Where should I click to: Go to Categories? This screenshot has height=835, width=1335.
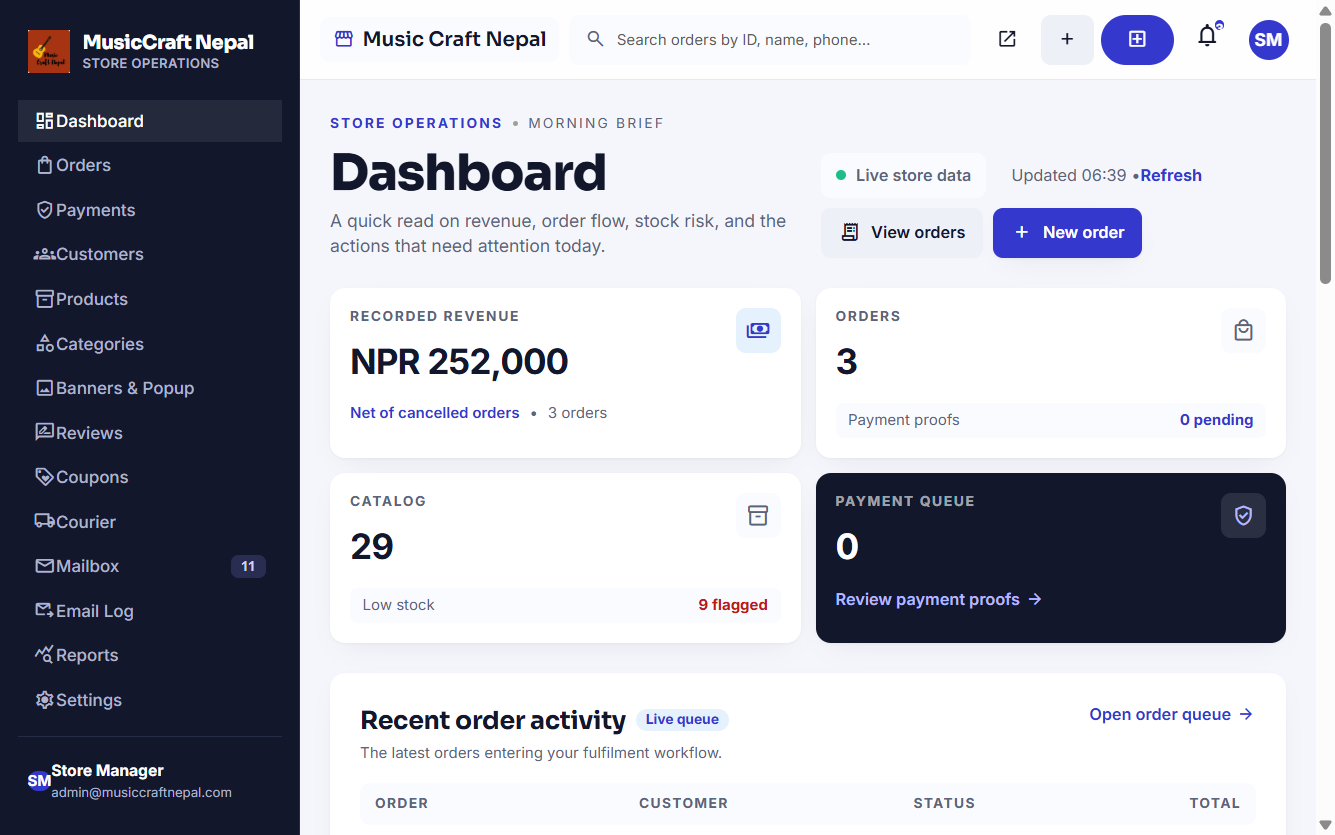click(150, 344)
